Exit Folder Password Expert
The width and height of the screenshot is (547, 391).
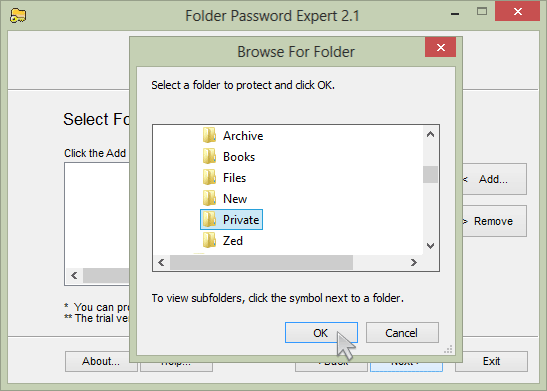[x=491, y=361]
